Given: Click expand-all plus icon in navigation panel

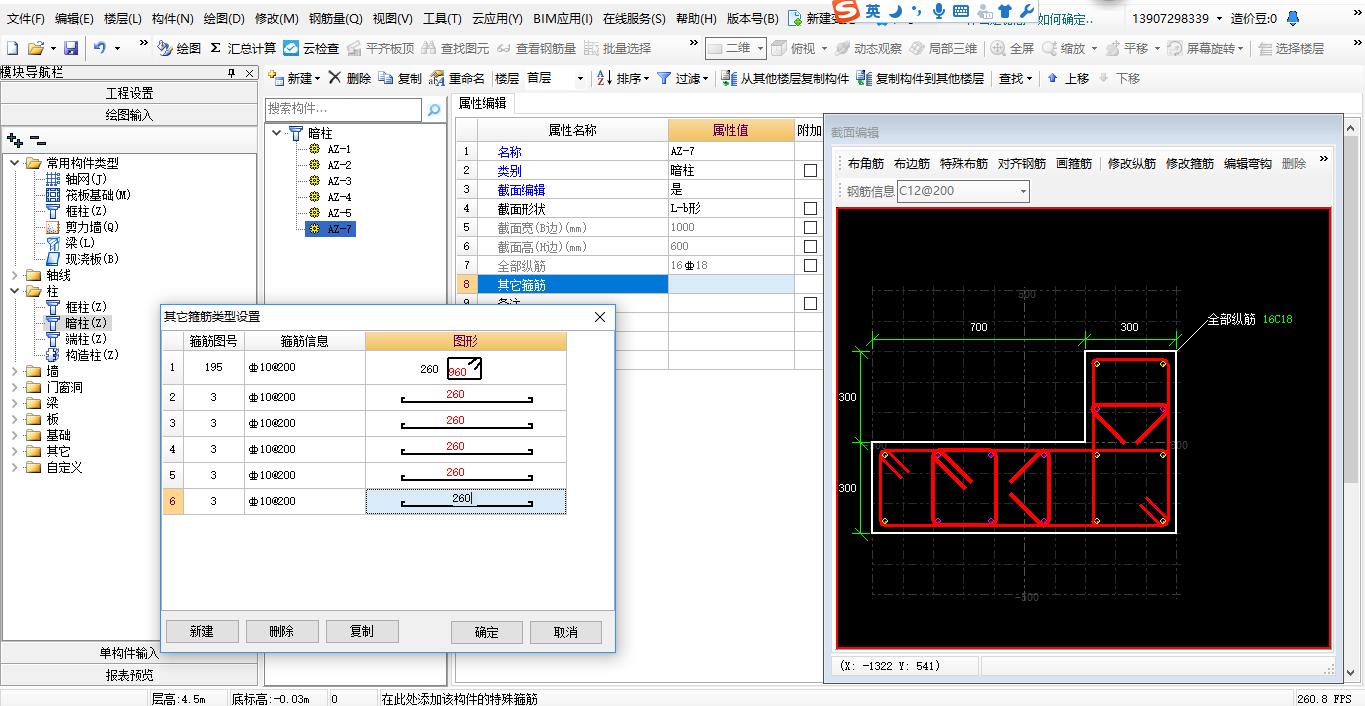Looking at the screenshot, I should pyautogui.click(x=14, y=141).
